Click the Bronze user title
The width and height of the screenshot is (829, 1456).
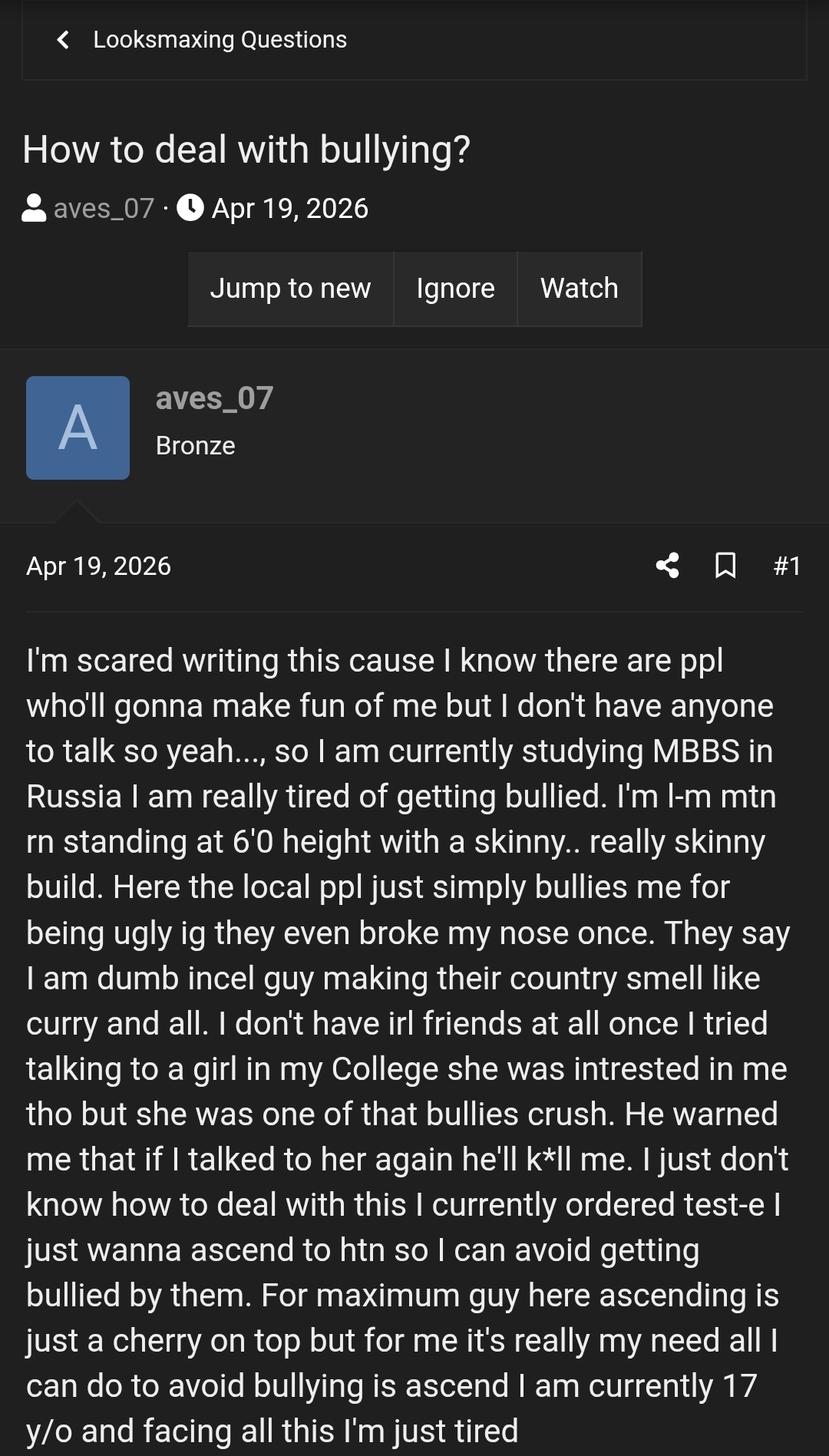click(x=196, y=446)
